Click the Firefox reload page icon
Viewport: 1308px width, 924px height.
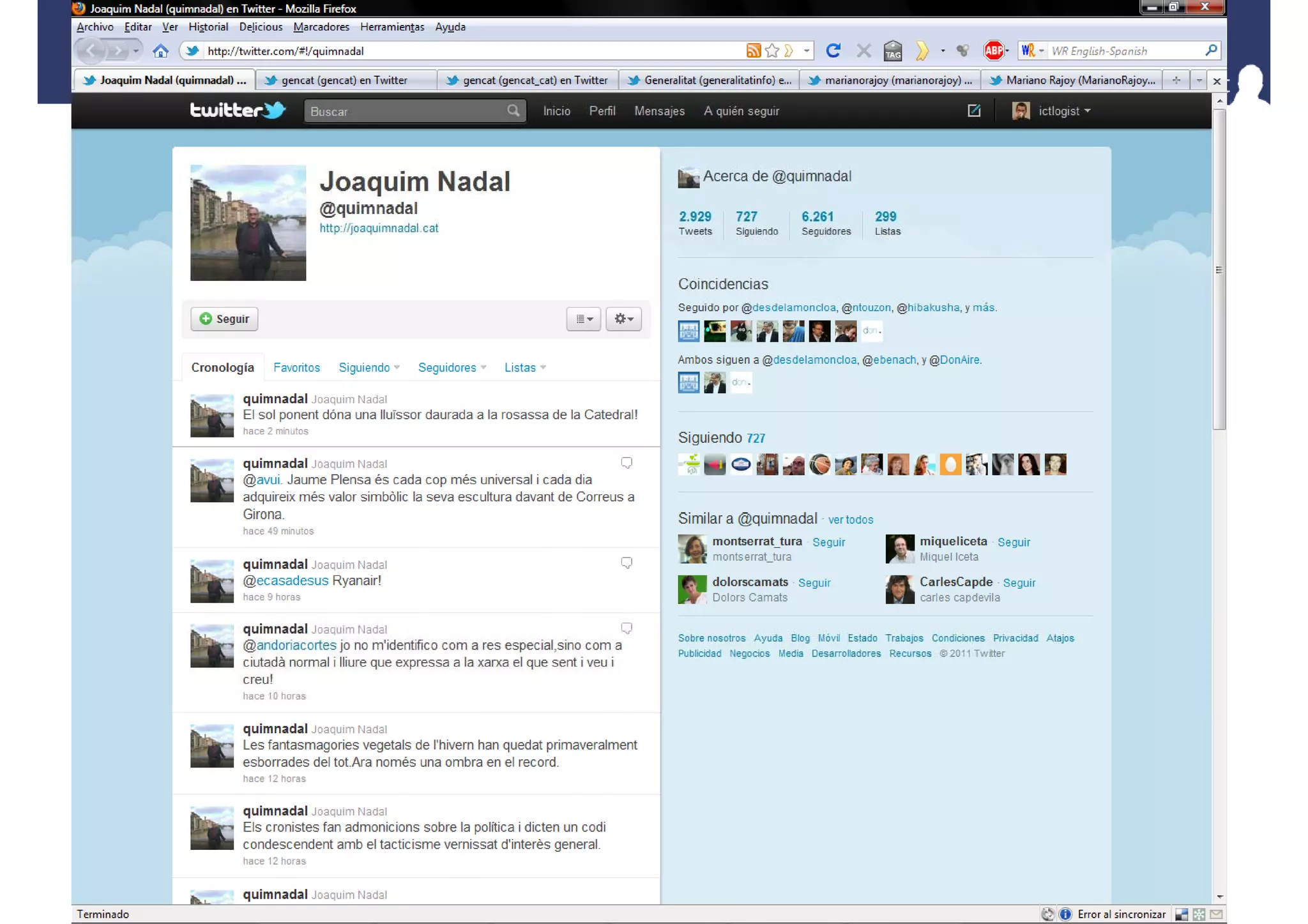click(833, 50)
